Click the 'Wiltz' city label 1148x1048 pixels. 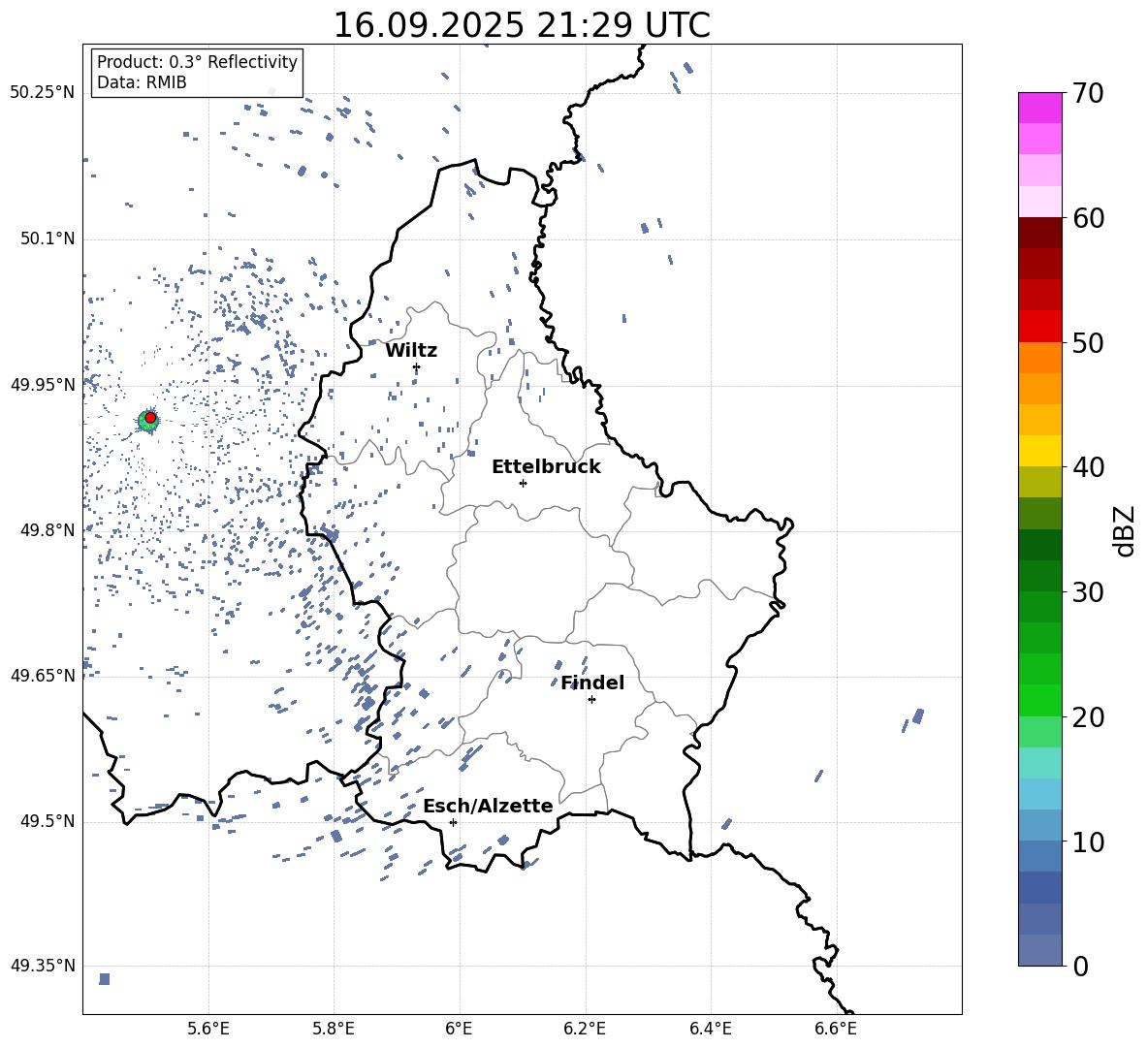pyautogui.click(x=411, y=351)
